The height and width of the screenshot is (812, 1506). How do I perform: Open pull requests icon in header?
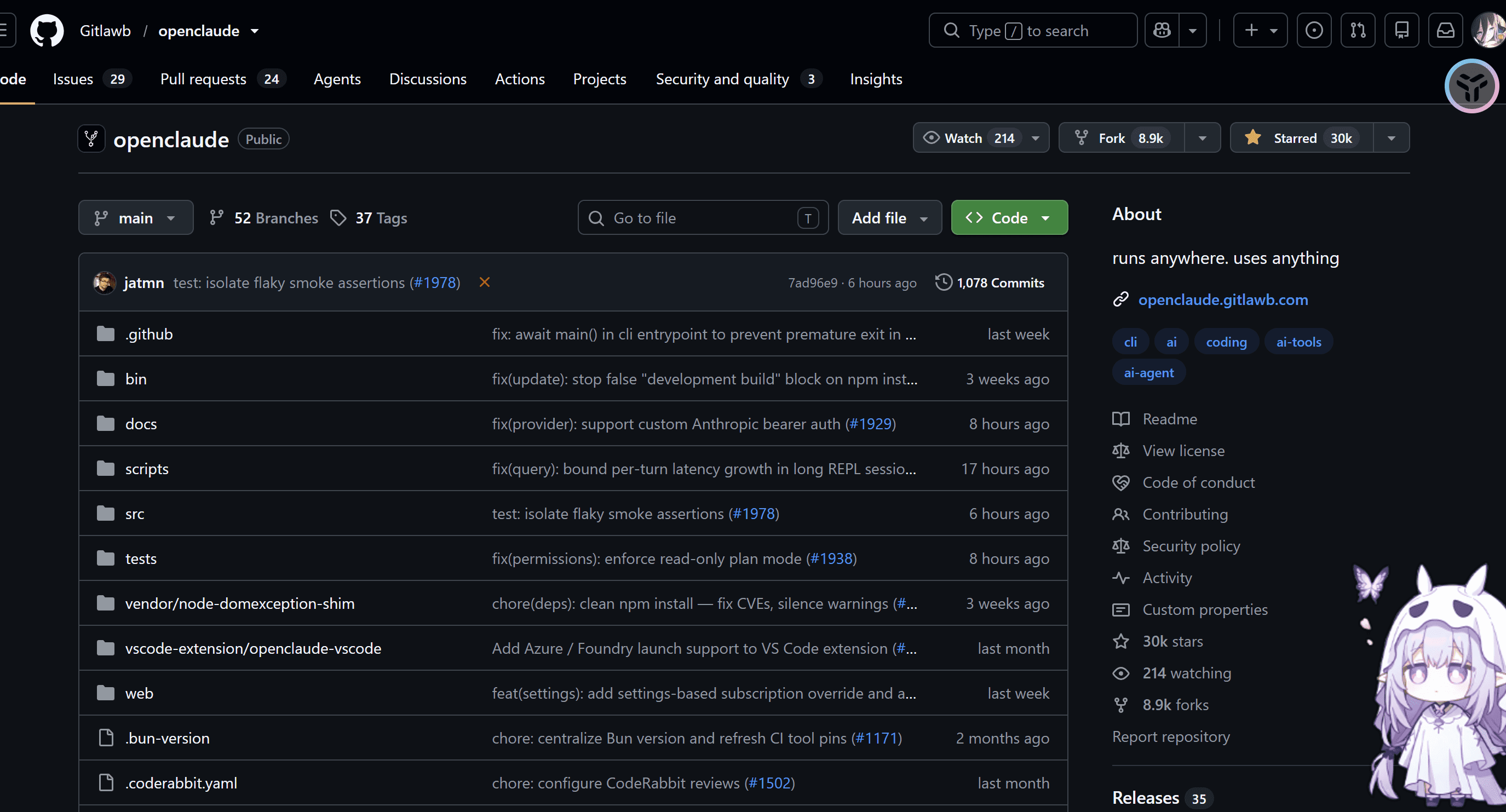[1358, 31]
